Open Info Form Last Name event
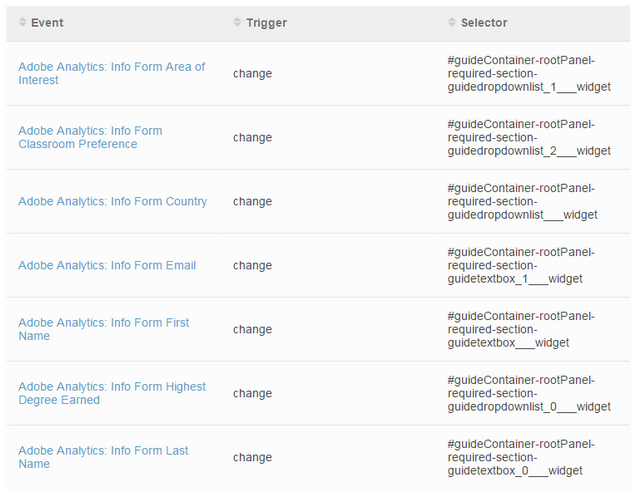This screenshot has width=639, height=493. click(x=103, y=457)
